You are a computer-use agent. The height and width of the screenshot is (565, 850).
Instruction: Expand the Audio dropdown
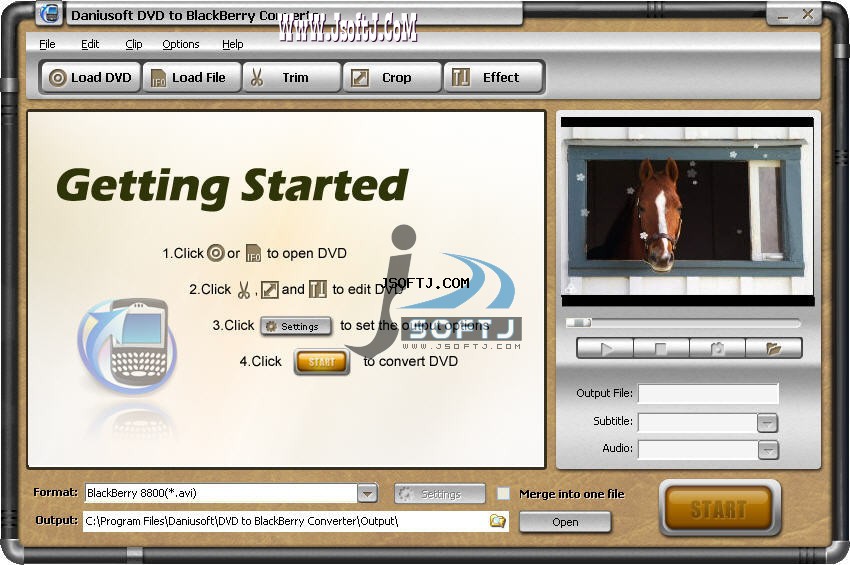[x=768, y=450]
